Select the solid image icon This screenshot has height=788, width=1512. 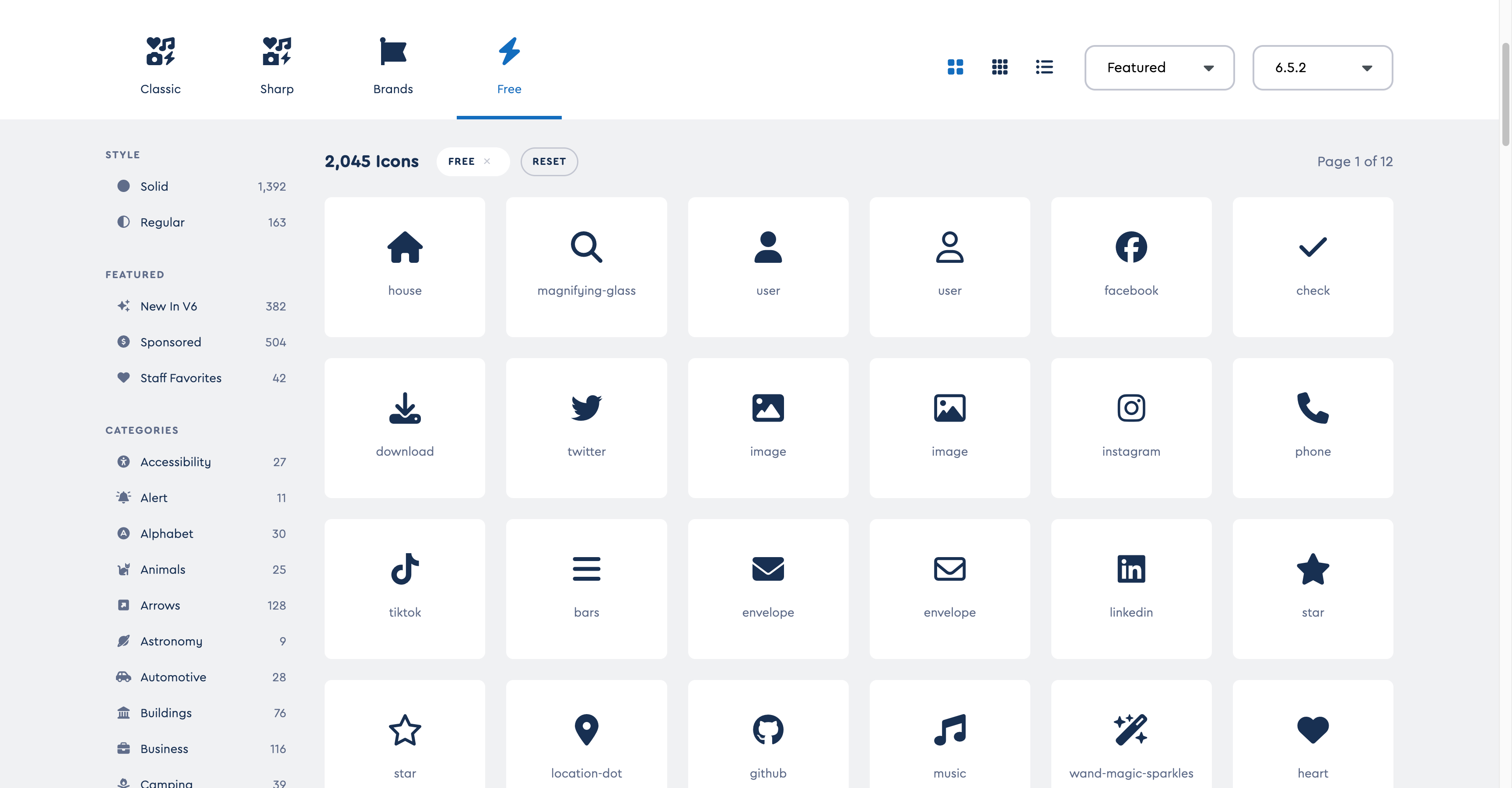(768, 428)
